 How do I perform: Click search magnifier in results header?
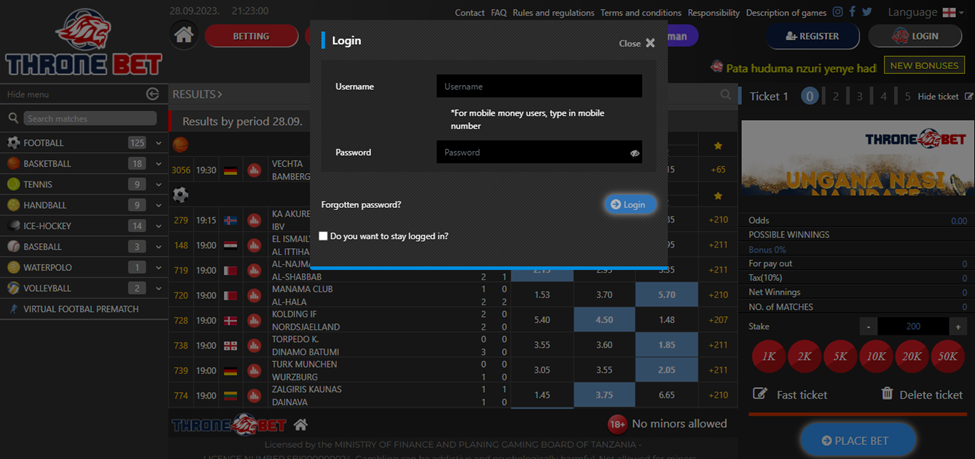[x=726, y=95]
